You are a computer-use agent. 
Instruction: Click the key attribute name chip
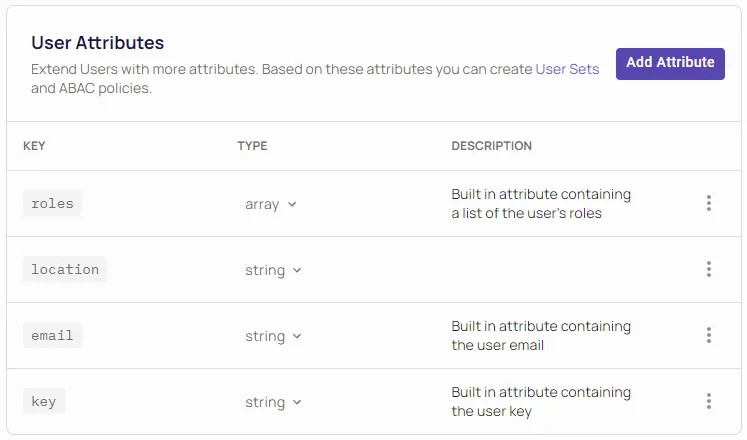[44, 402]
